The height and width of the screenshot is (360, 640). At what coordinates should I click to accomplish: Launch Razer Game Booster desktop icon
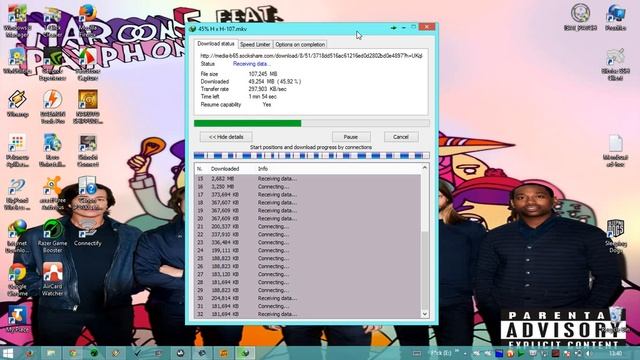pyautogui.click(x=52, y=236)
